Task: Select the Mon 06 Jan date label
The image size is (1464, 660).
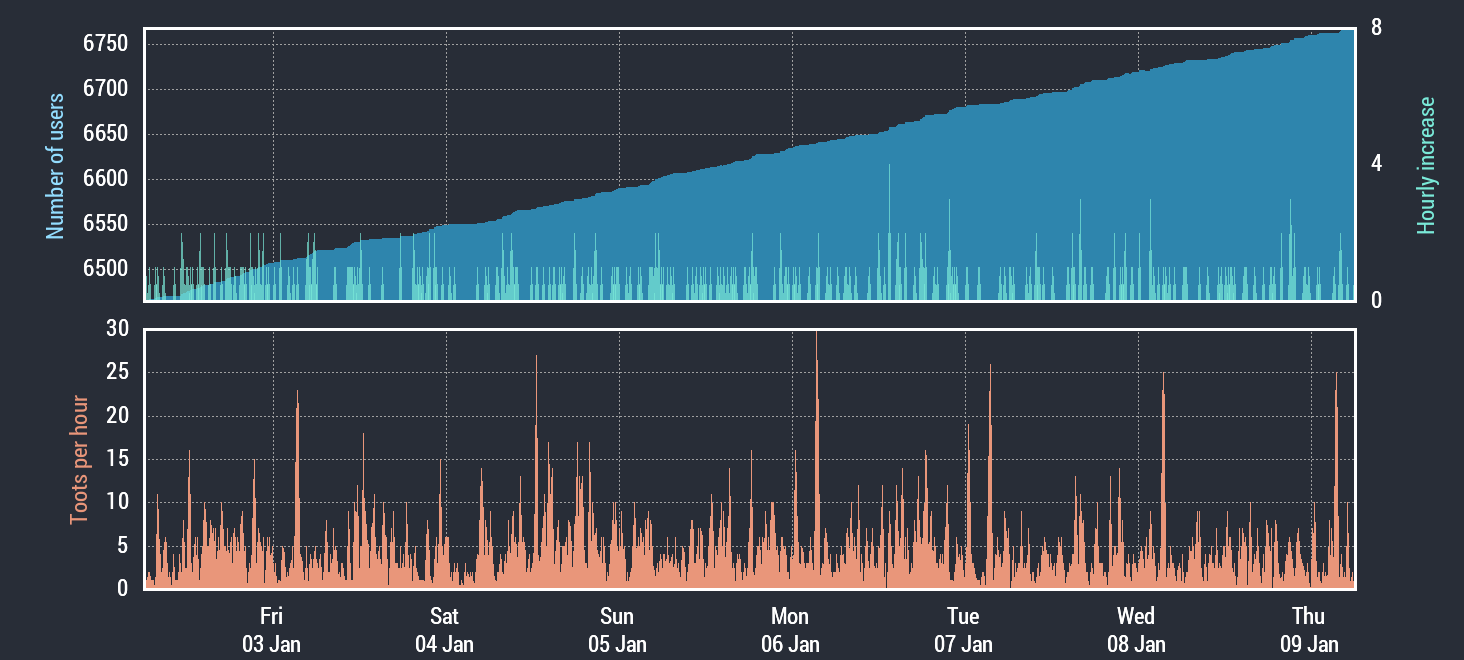Action: click(790, 629)
